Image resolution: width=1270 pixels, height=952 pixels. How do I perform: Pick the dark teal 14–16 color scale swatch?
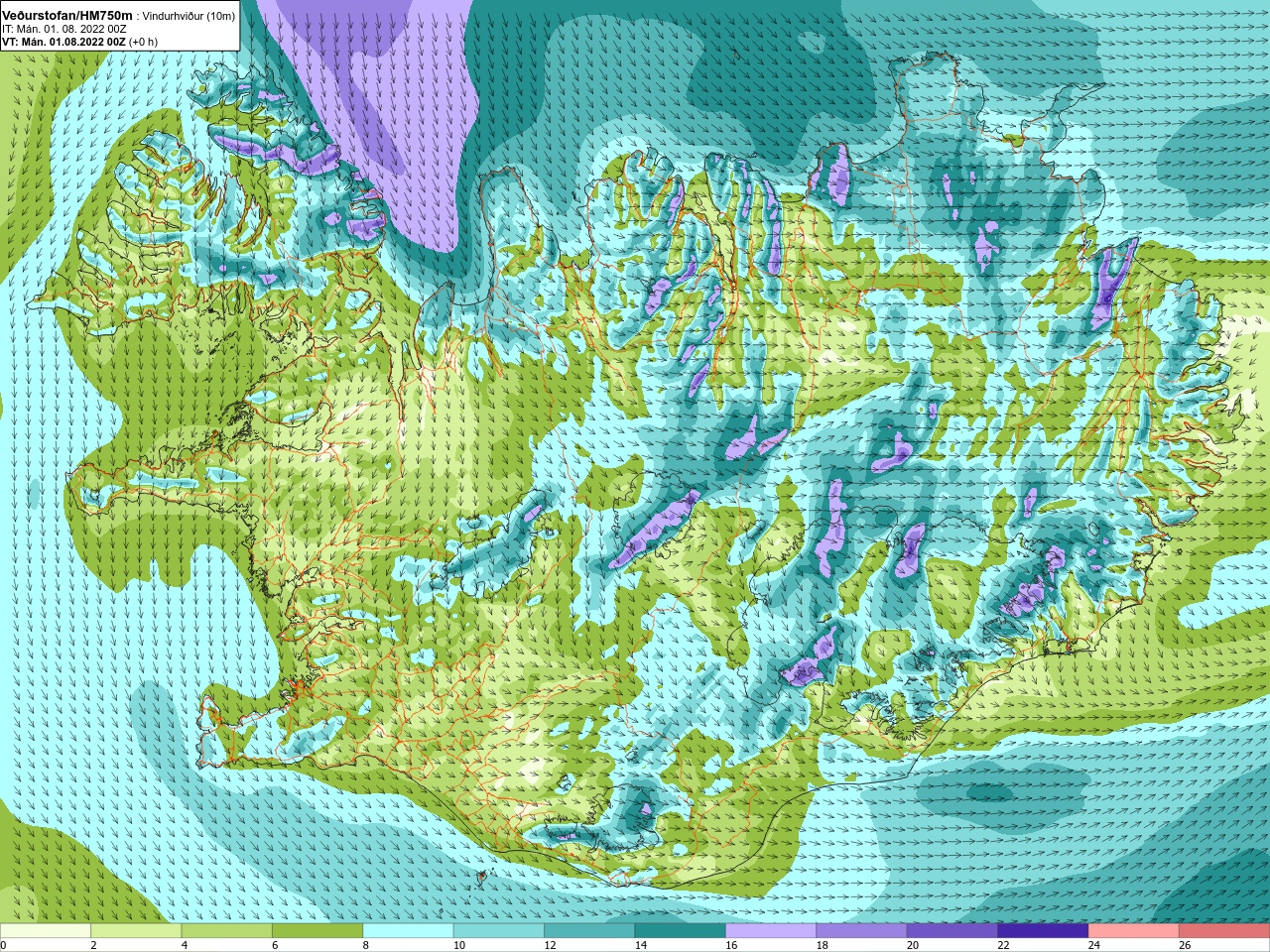click(681, 931)
